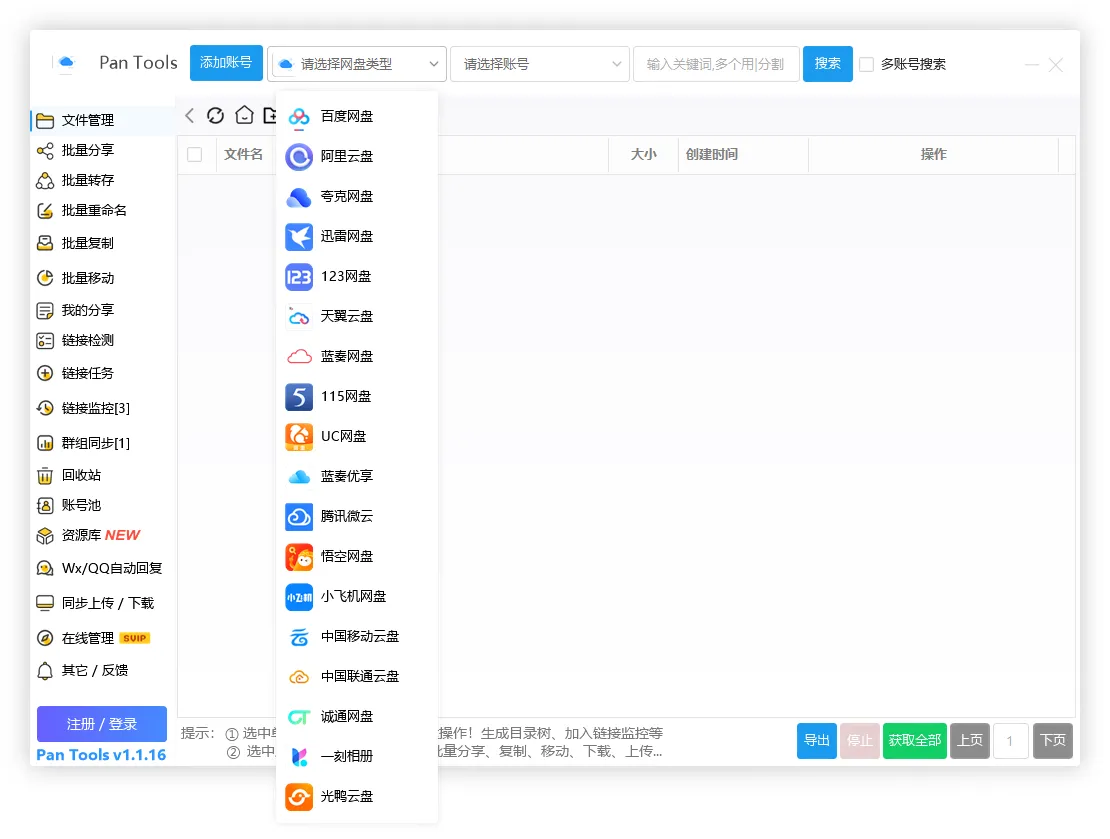
Task: Click the Pan Tools cloud logo
Action: point(66,63)
